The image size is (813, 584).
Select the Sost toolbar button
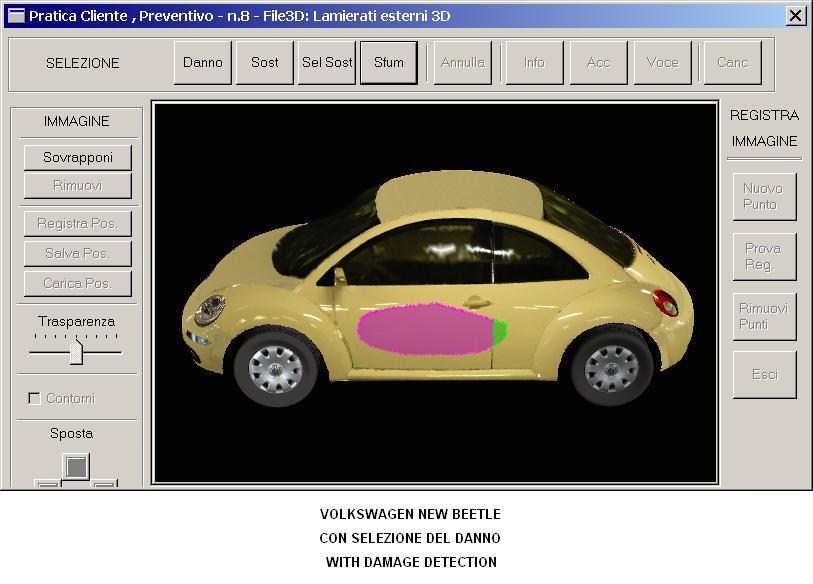click(264, 63)
